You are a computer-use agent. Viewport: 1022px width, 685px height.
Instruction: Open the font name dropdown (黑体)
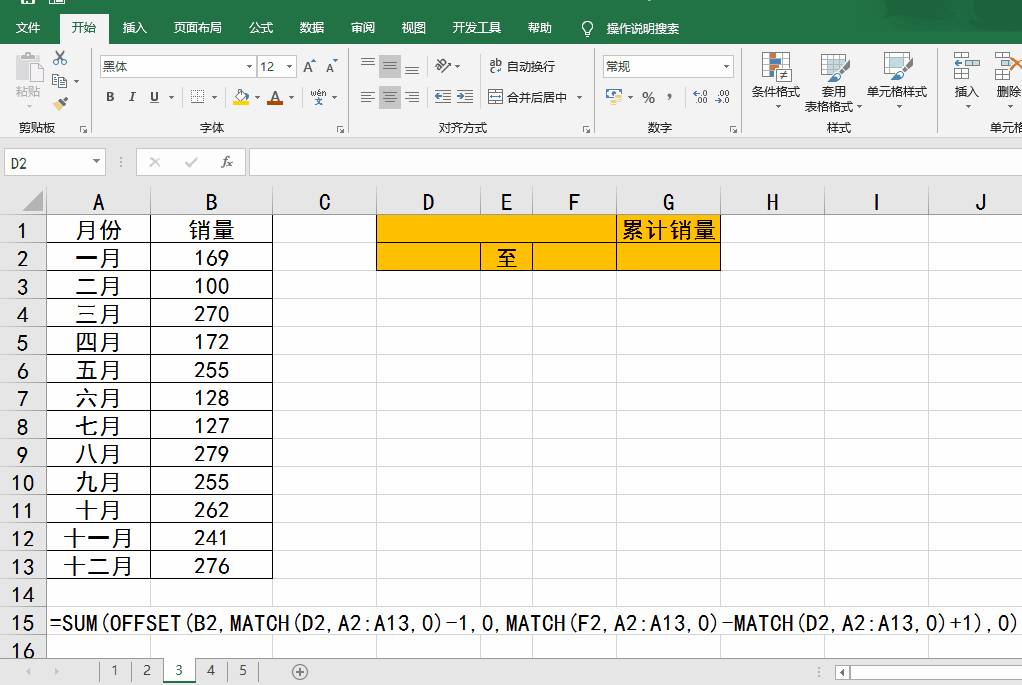coord(249,67)
